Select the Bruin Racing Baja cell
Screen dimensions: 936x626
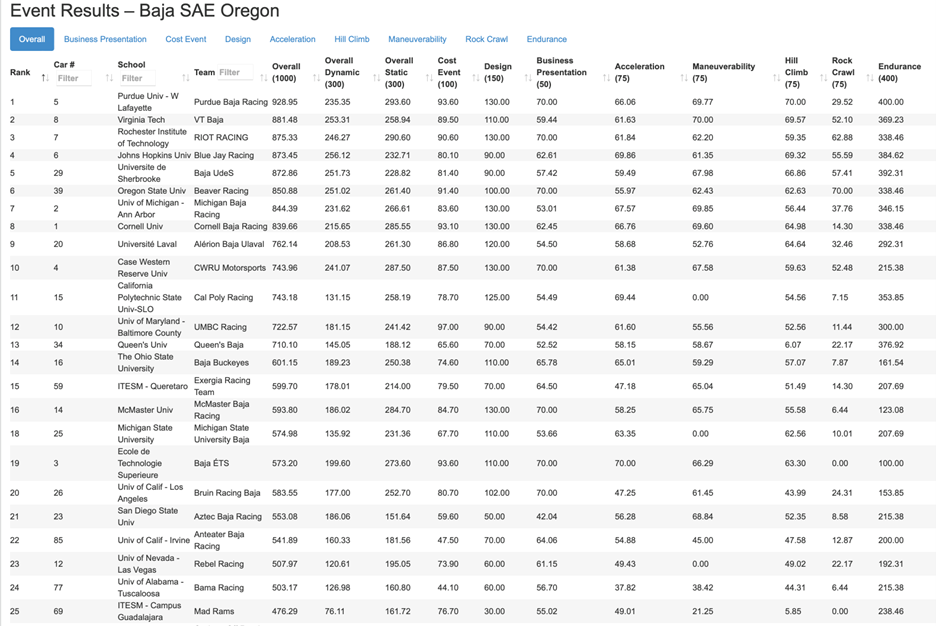227,493
